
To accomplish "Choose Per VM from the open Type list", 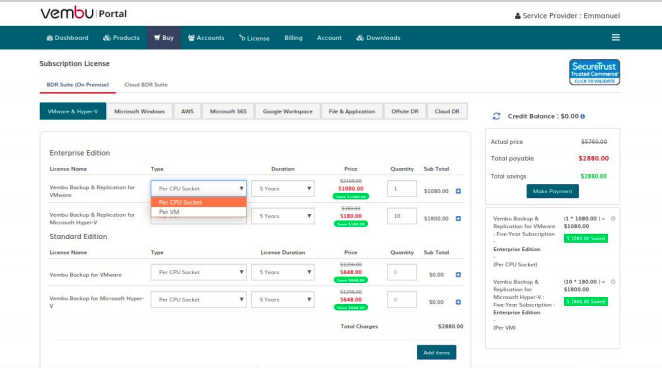I will 198,212.
